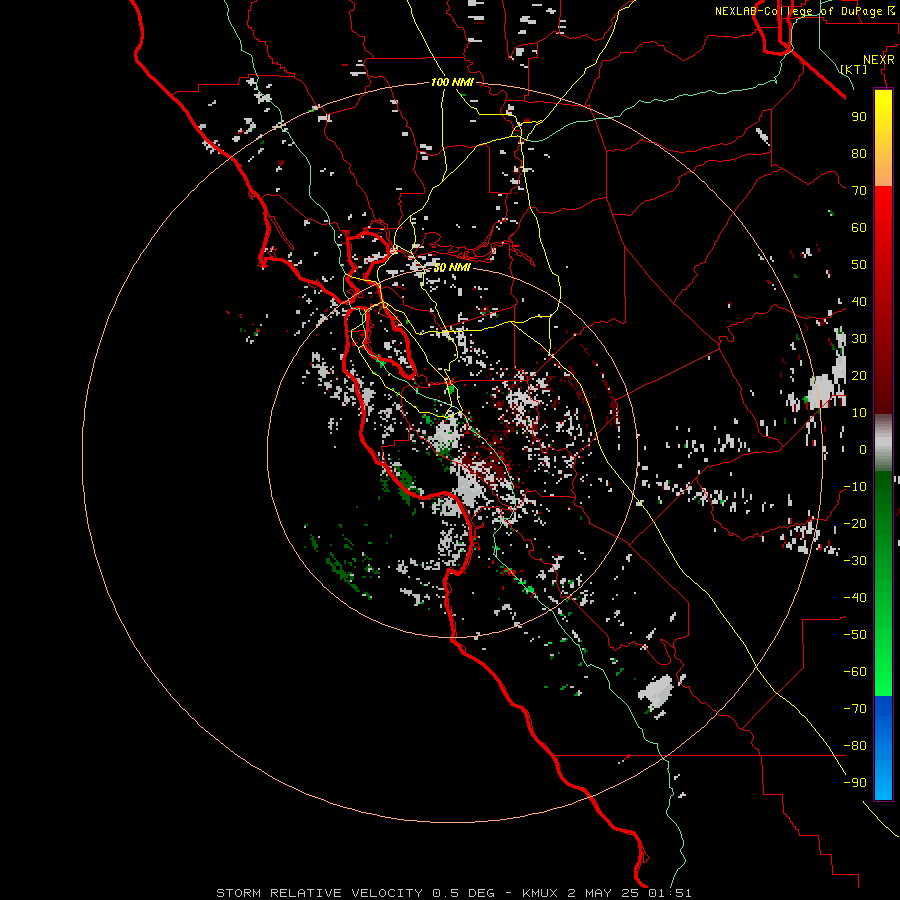Click the gray zero-velocity color bar segment
900x900 pixels.
click(883, 443)
